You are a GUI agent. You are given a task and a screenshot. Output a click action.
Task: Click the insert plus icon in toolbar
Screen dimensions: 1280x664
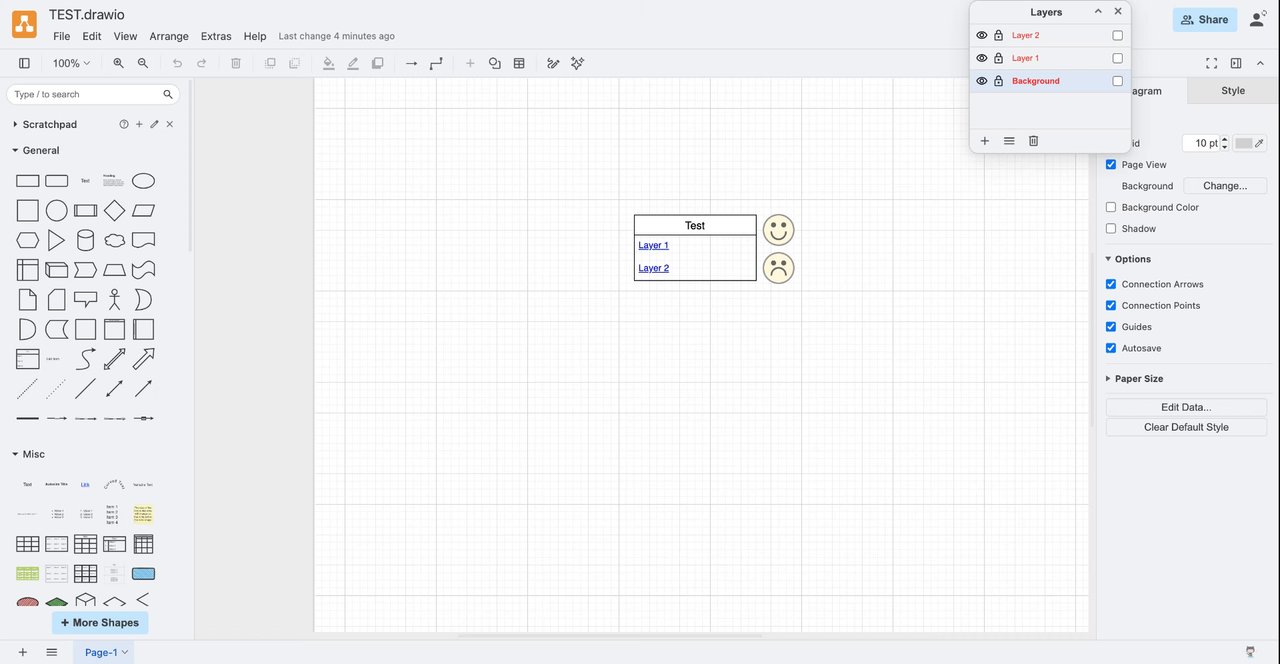tap(470, 63)
